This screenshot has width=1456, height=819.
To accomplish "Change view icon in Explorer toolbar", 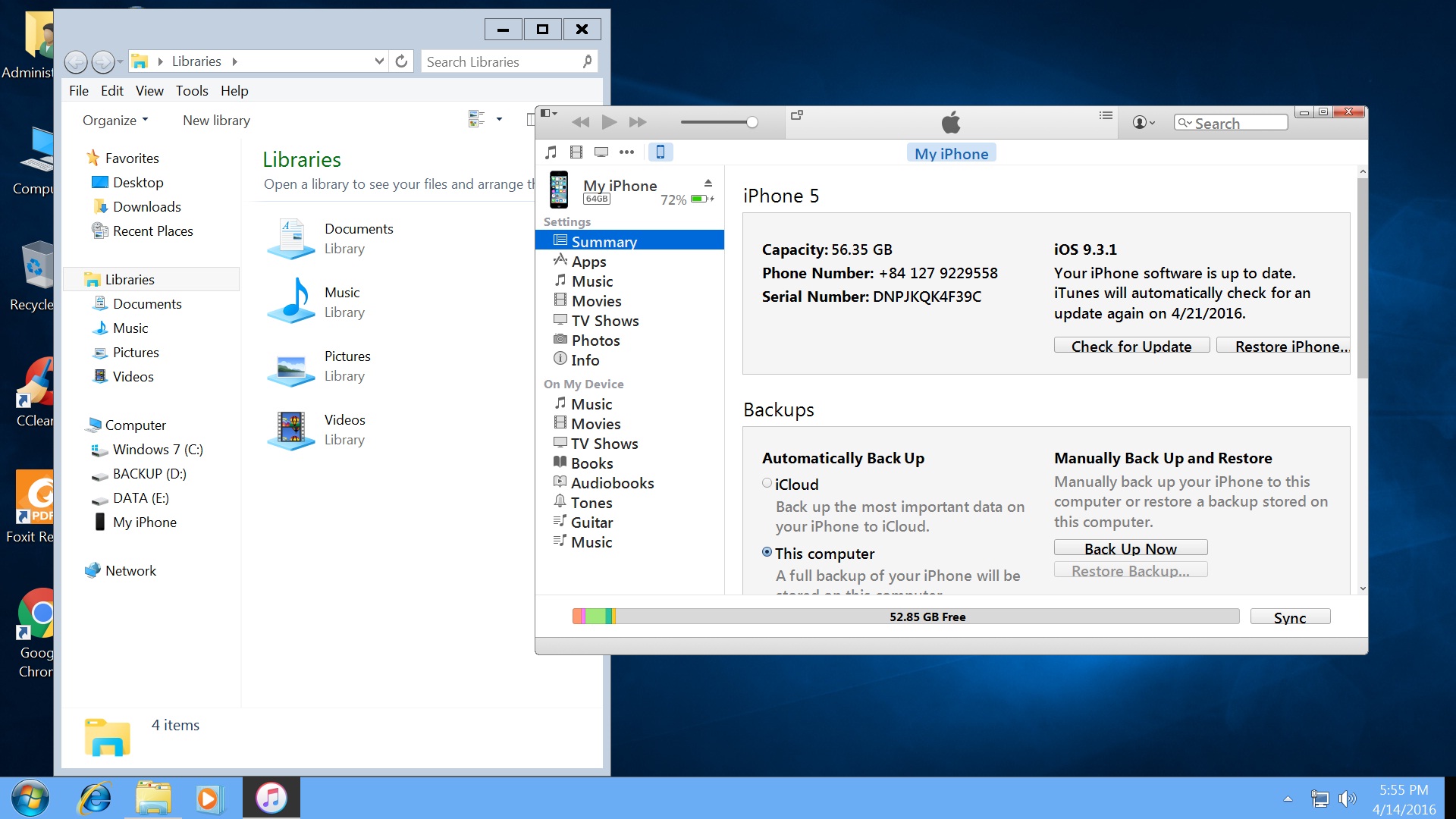I will point(476,119).
